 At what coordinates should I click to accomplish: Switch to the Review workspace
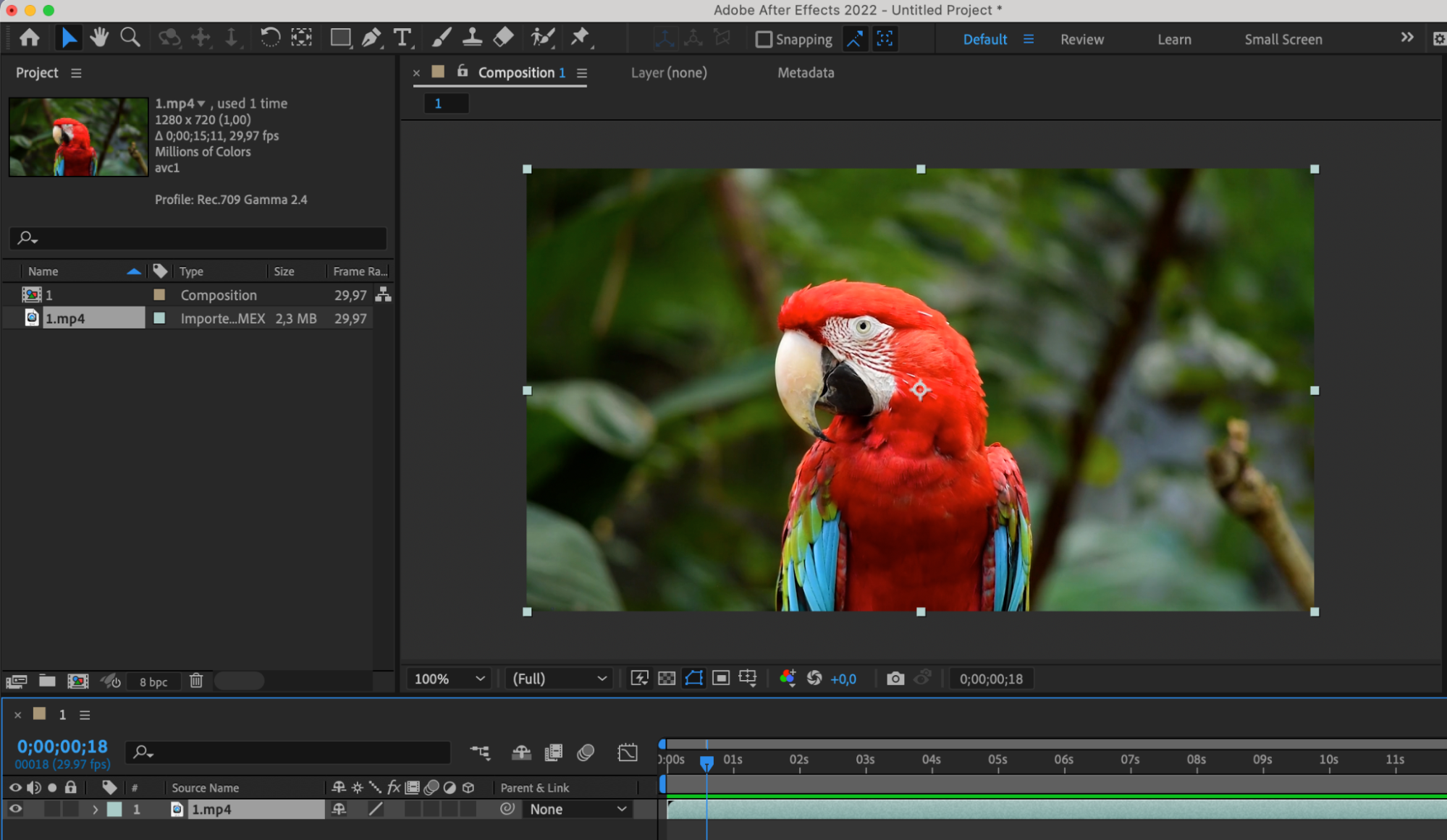pyautogui.click(x=1081, y=39)
